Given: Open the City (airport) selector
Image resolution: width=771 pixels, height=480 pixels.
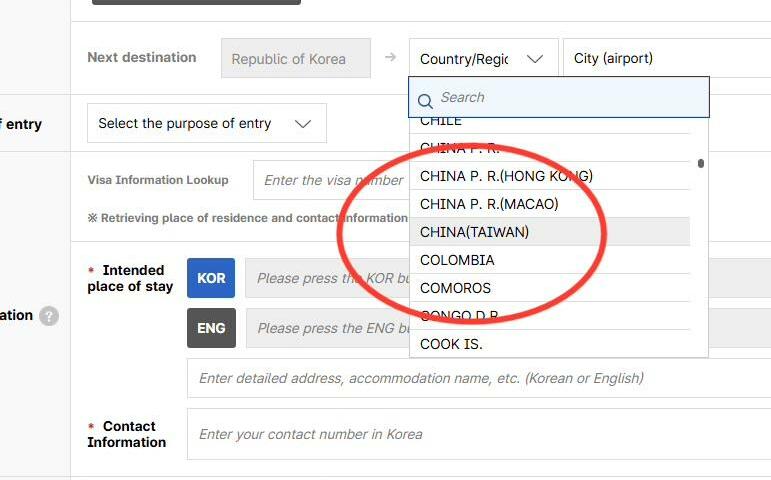Looking at the screenshot, I should click(x=665, y=59).
